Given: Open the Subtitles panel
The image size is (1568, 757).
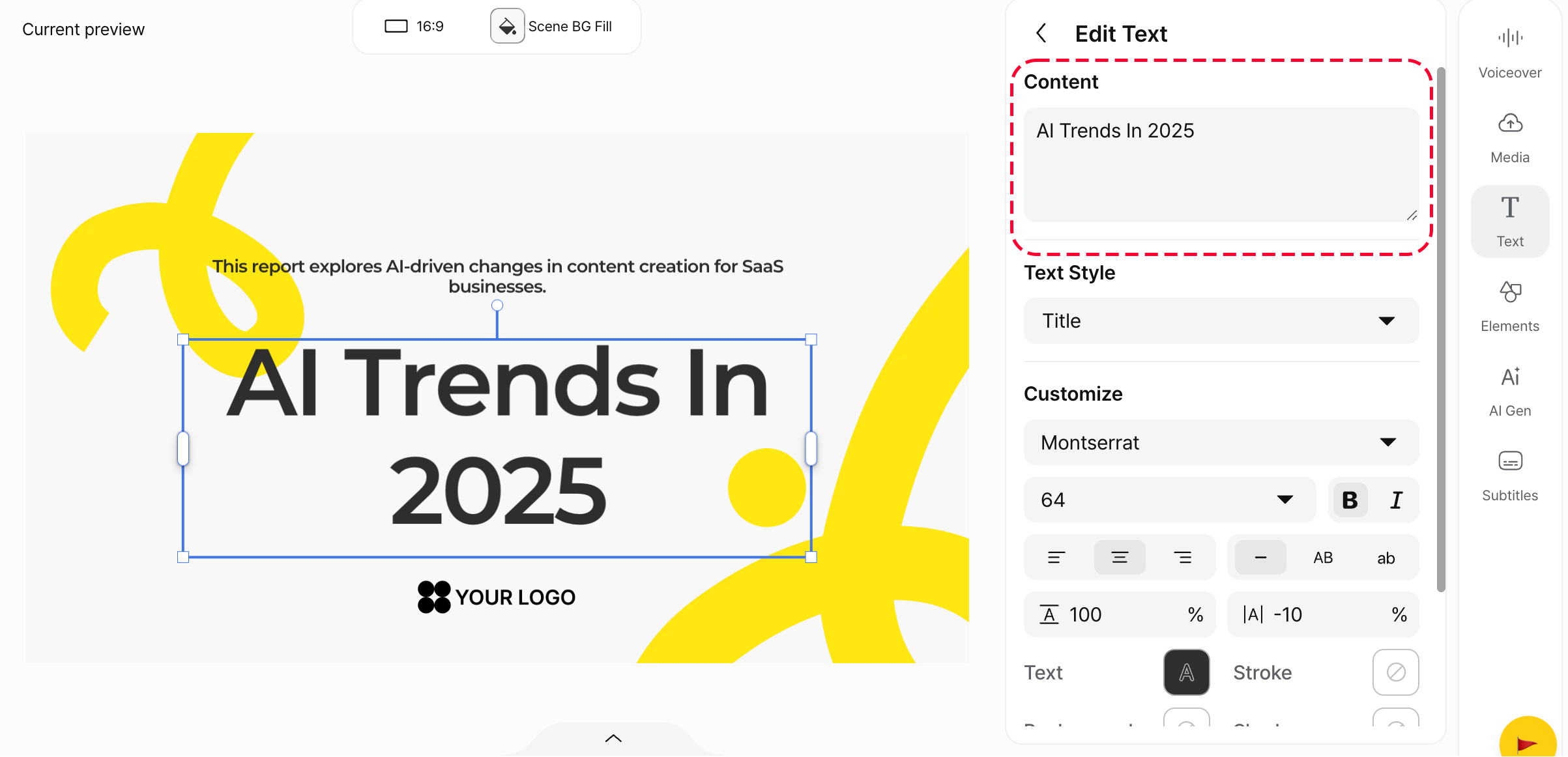Looking at the screenshot, I should tap(1509, 474).
